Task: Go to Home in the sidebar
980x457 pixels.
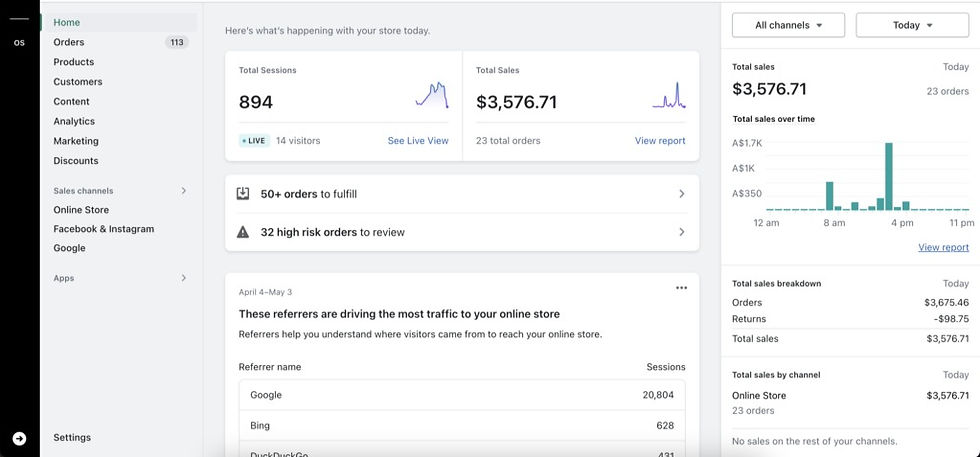Action: [x=119, y=23]
